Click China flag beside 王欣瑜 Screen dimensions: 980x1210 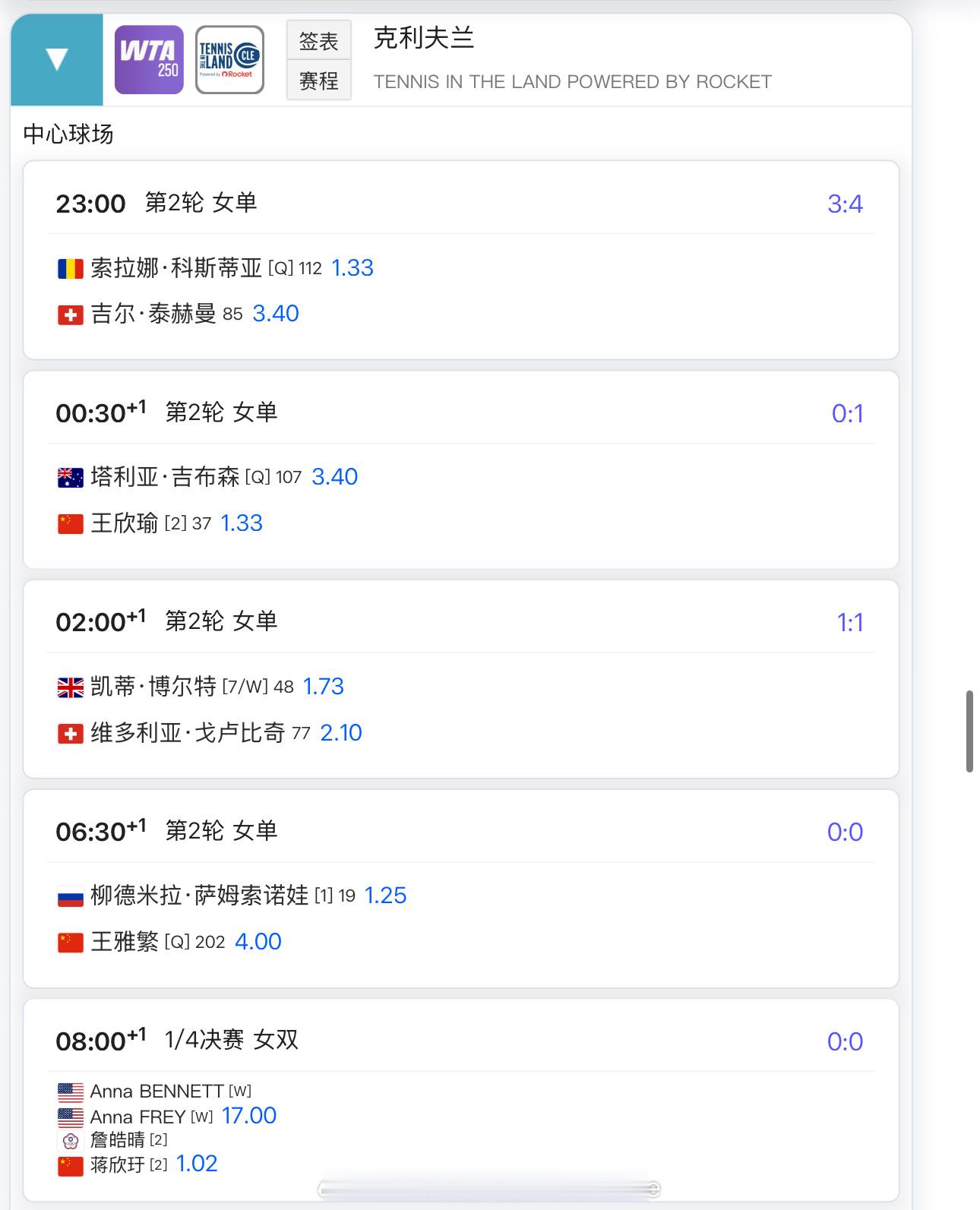(71, 524)
